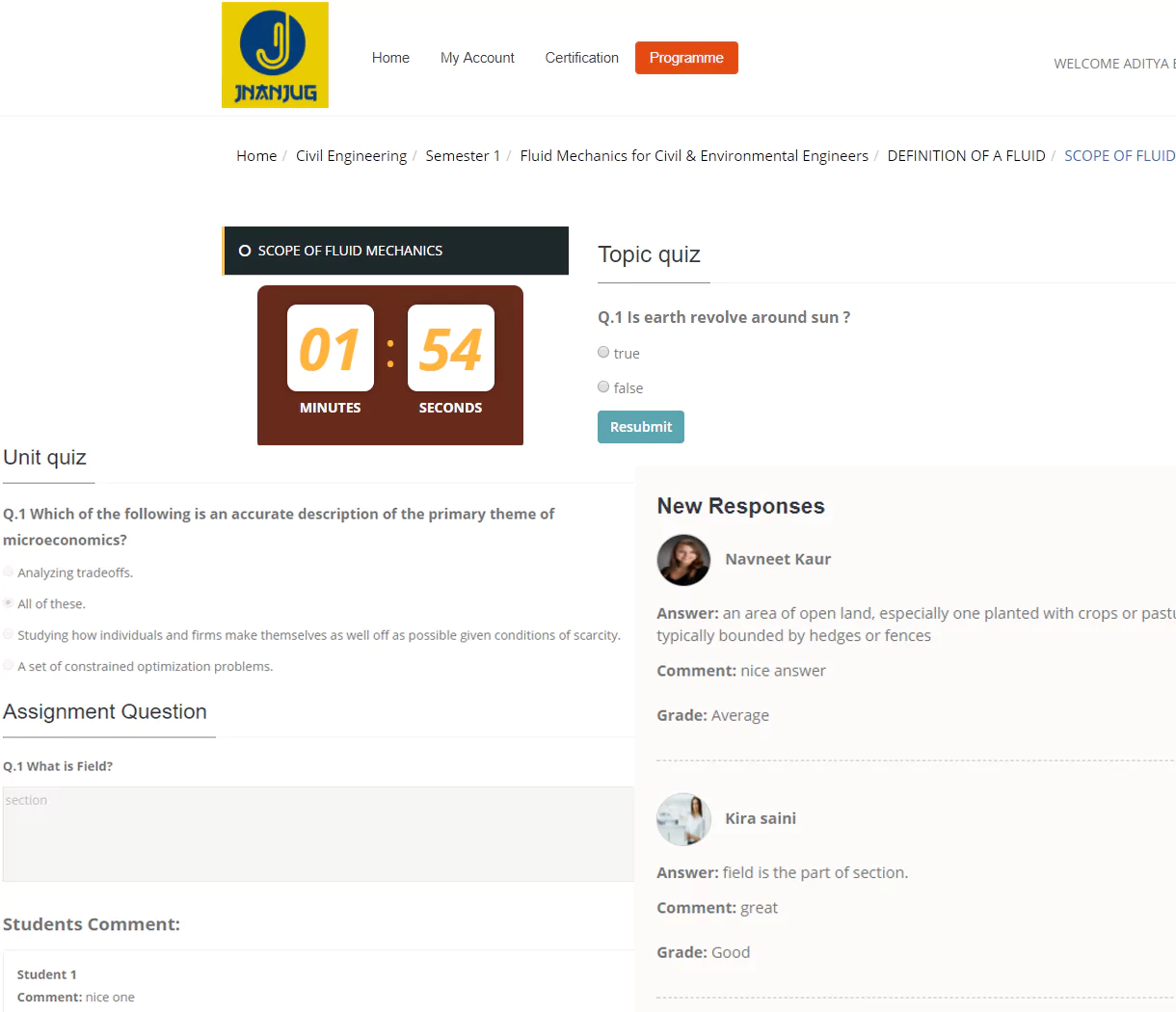Click the Navneet Kaur name
The height and width of the screenshot is (1012, 1176).
tap(778, 559)
